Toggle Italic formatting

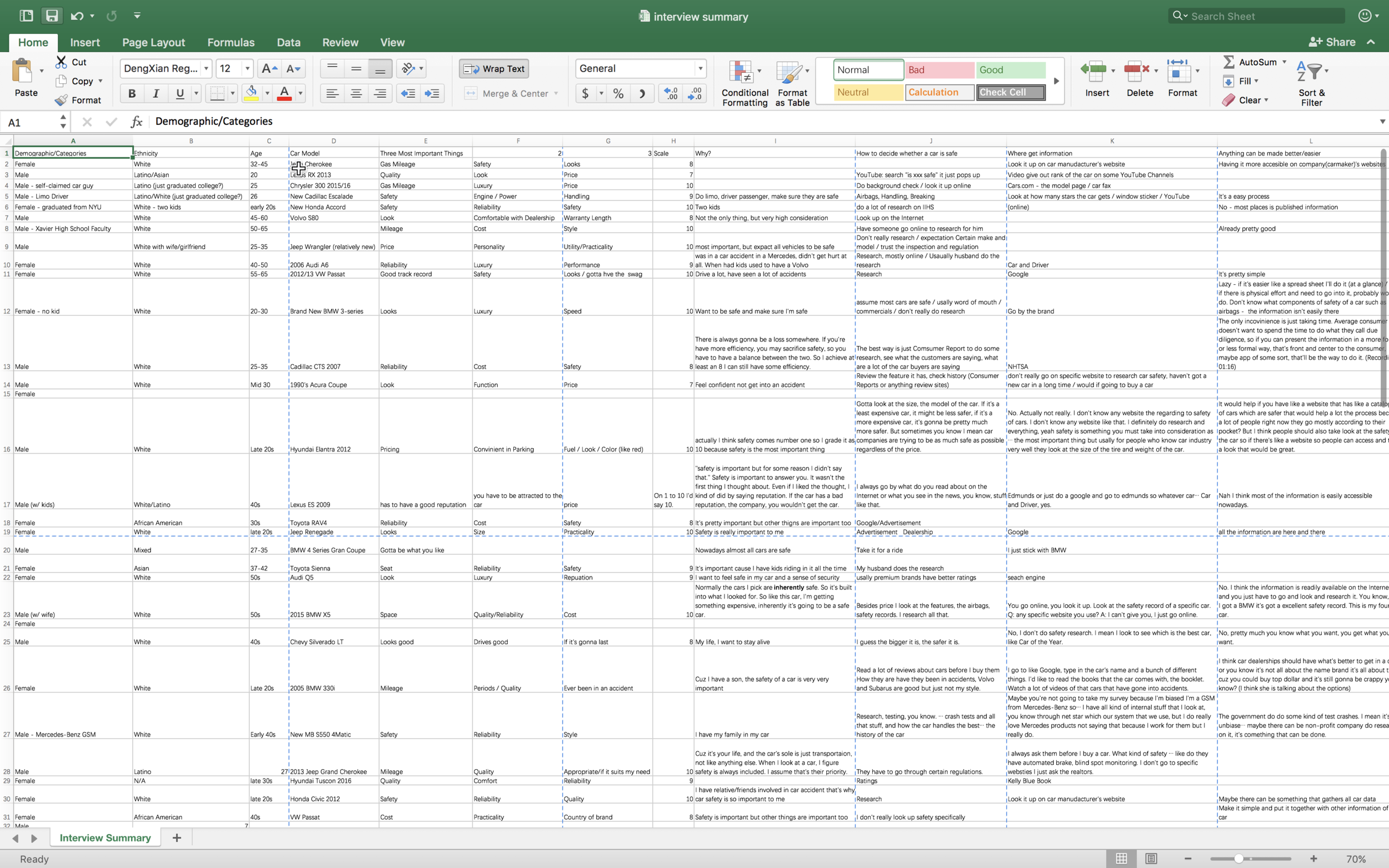pos(156,93)
